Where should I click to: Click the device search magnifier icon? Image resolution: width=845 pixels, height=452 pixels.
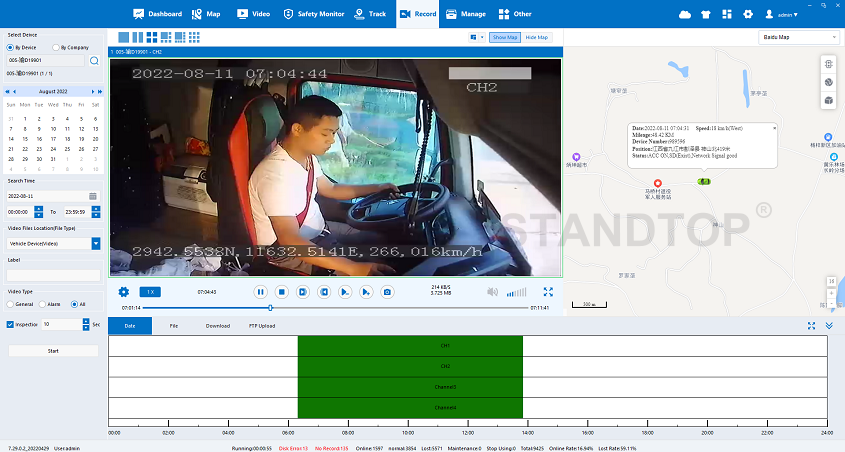pos(94,61)
